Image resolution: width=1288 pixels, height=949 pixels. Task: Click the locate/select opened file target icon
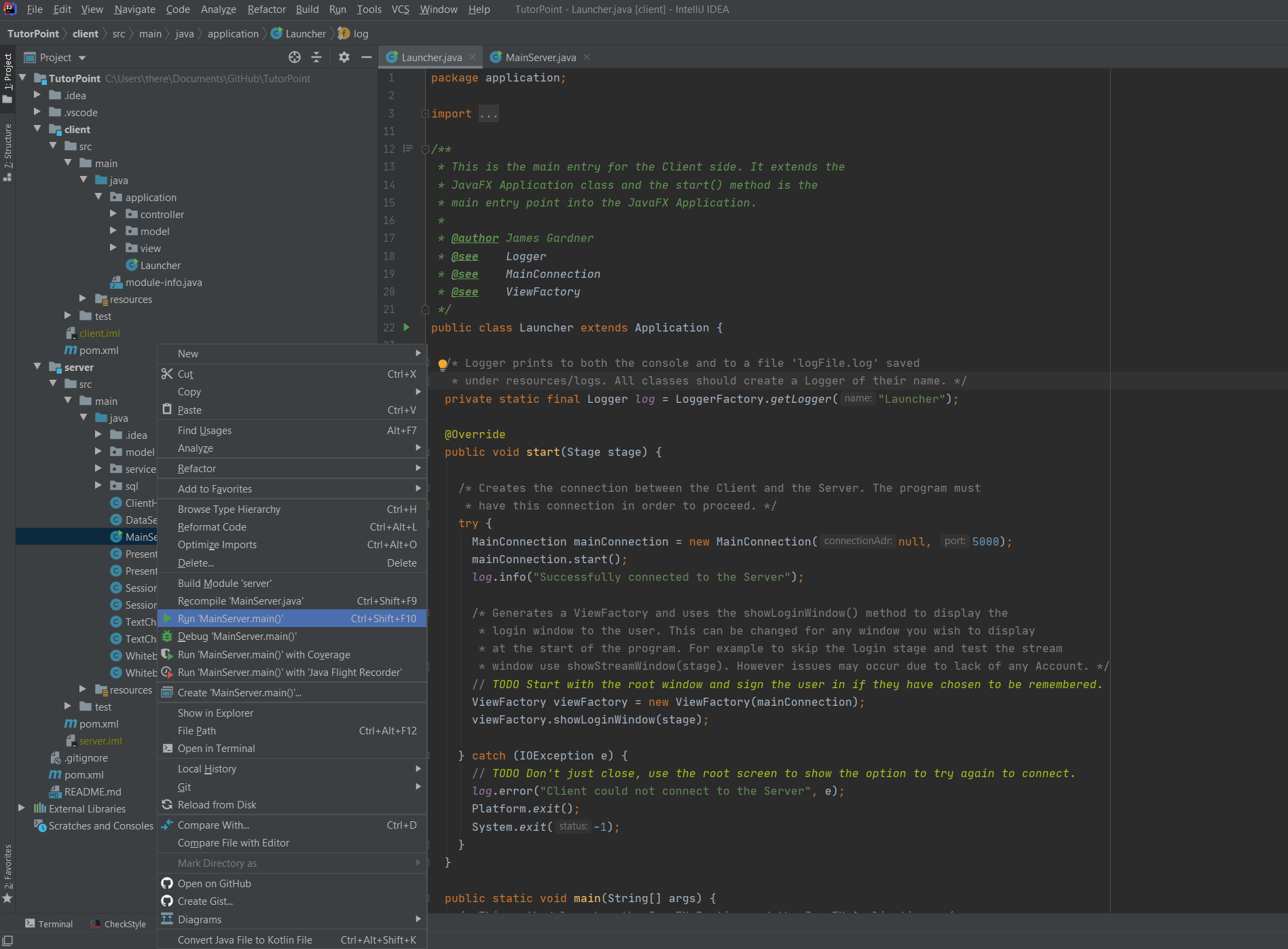click(x=294, y=57)
